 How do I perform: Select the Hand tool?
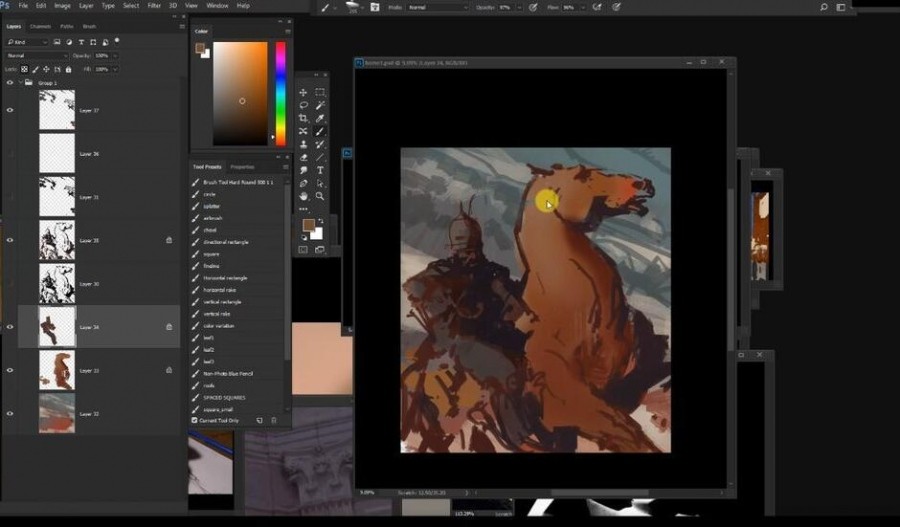click(303, 196)
